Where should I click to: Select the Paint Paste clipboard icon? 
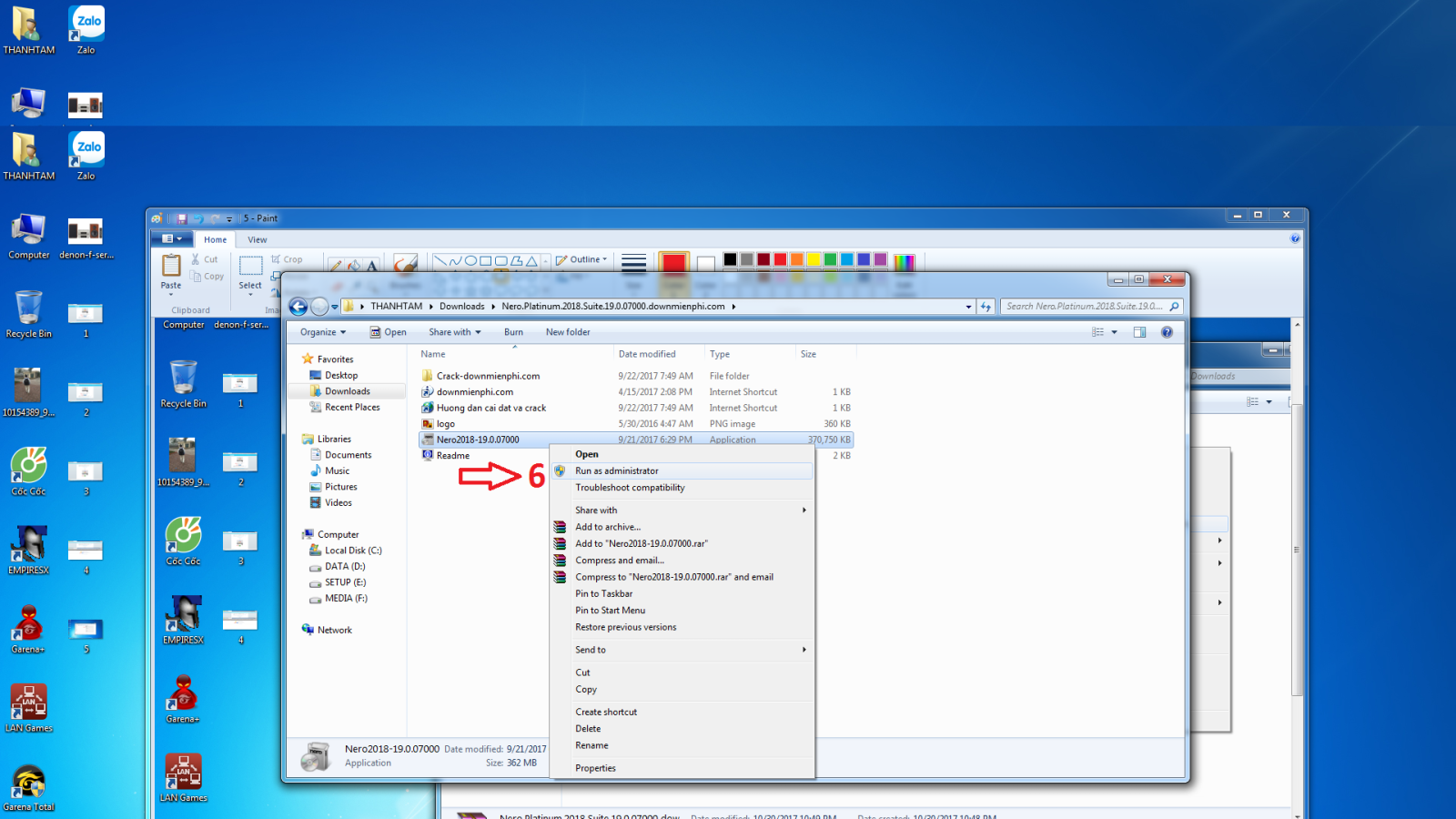pyautogui.click(x=171, y=266)
